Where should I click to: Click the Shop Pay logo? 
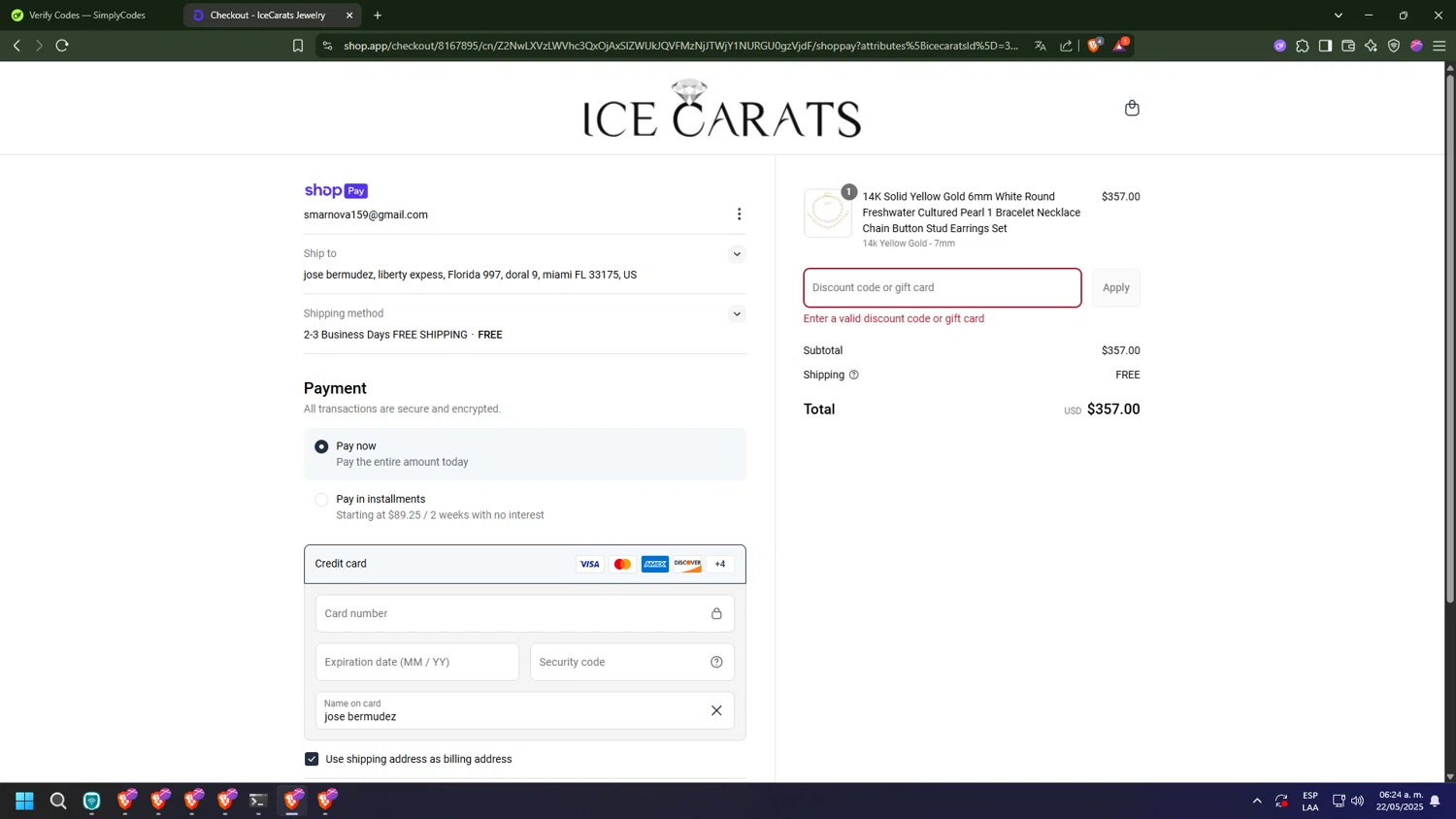pos(336,190)
